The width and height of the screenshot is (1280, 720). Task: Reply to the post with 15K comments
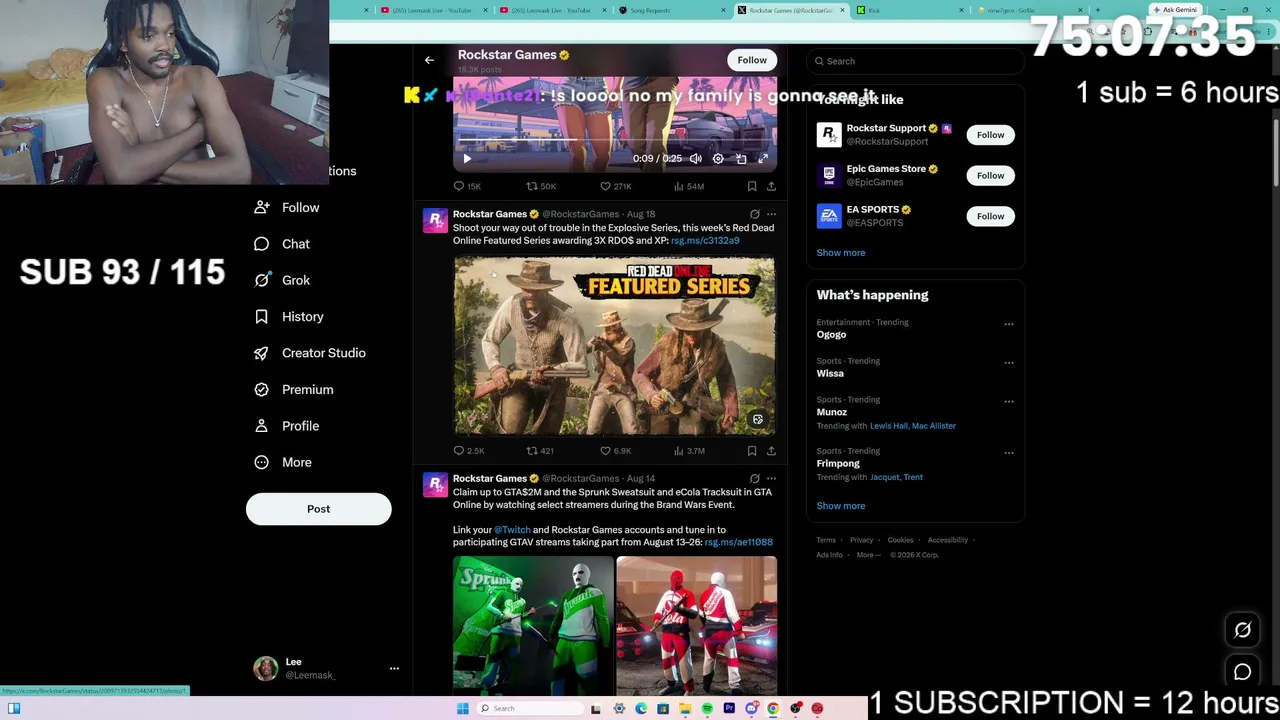(x=467, y=186)
